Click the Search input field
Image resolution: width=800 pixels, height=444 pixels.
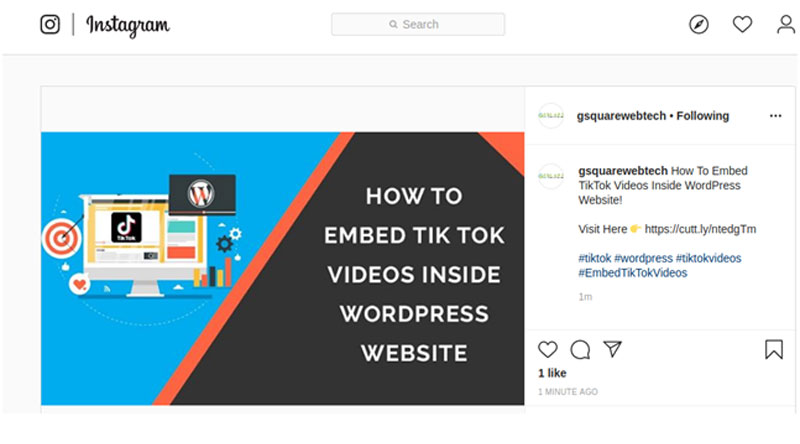point(418,24)
